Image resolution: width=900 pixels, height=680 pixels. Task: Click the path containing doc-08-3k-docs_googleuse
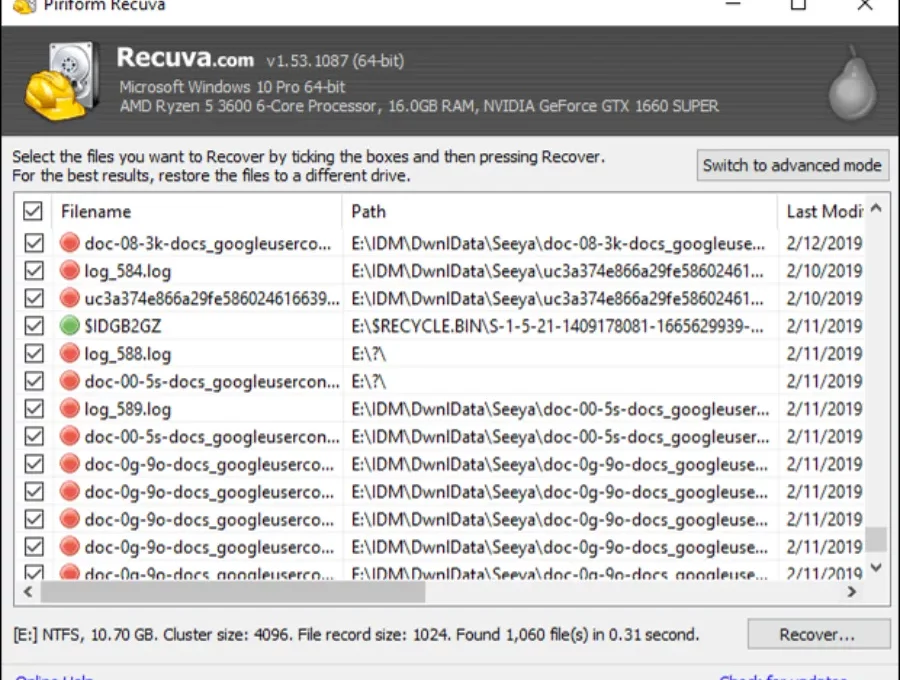click(558, 243)
